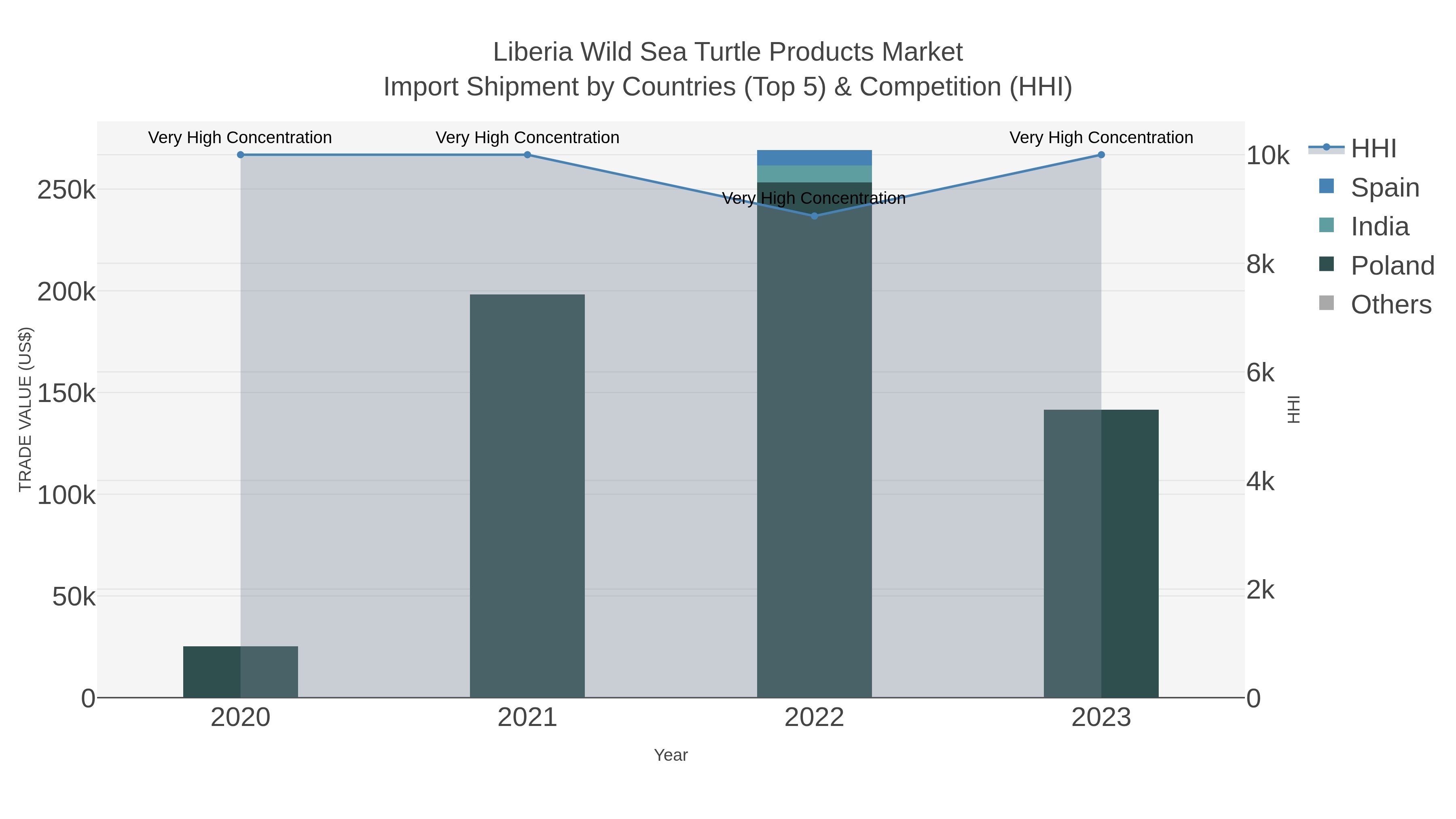This screenshot has height=819, width=1456.
Task: Click the 2020 Very High Concentration annotation
Action: [240, 138]
